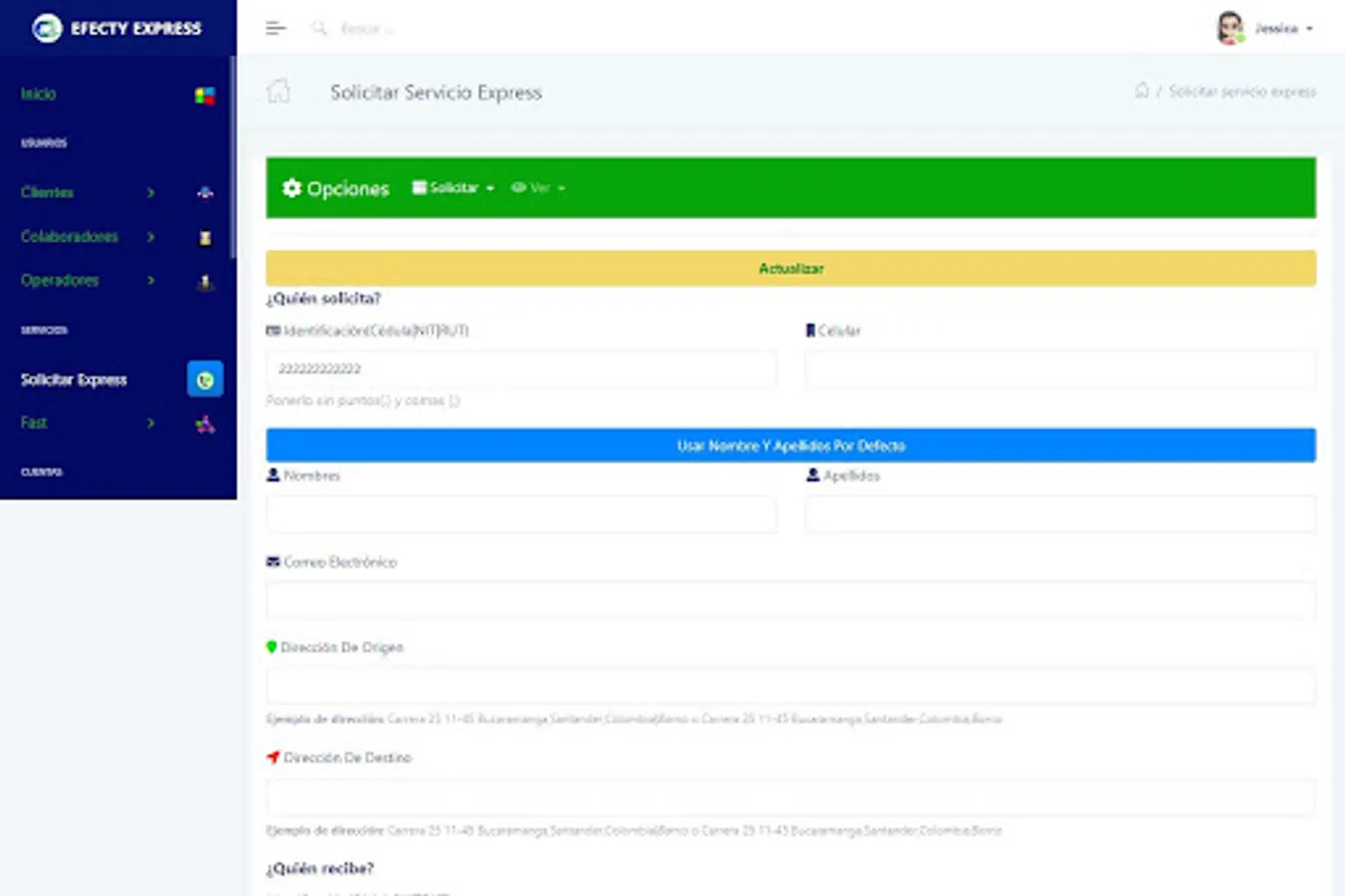Click the Clientes group icon

pos(205,193)
